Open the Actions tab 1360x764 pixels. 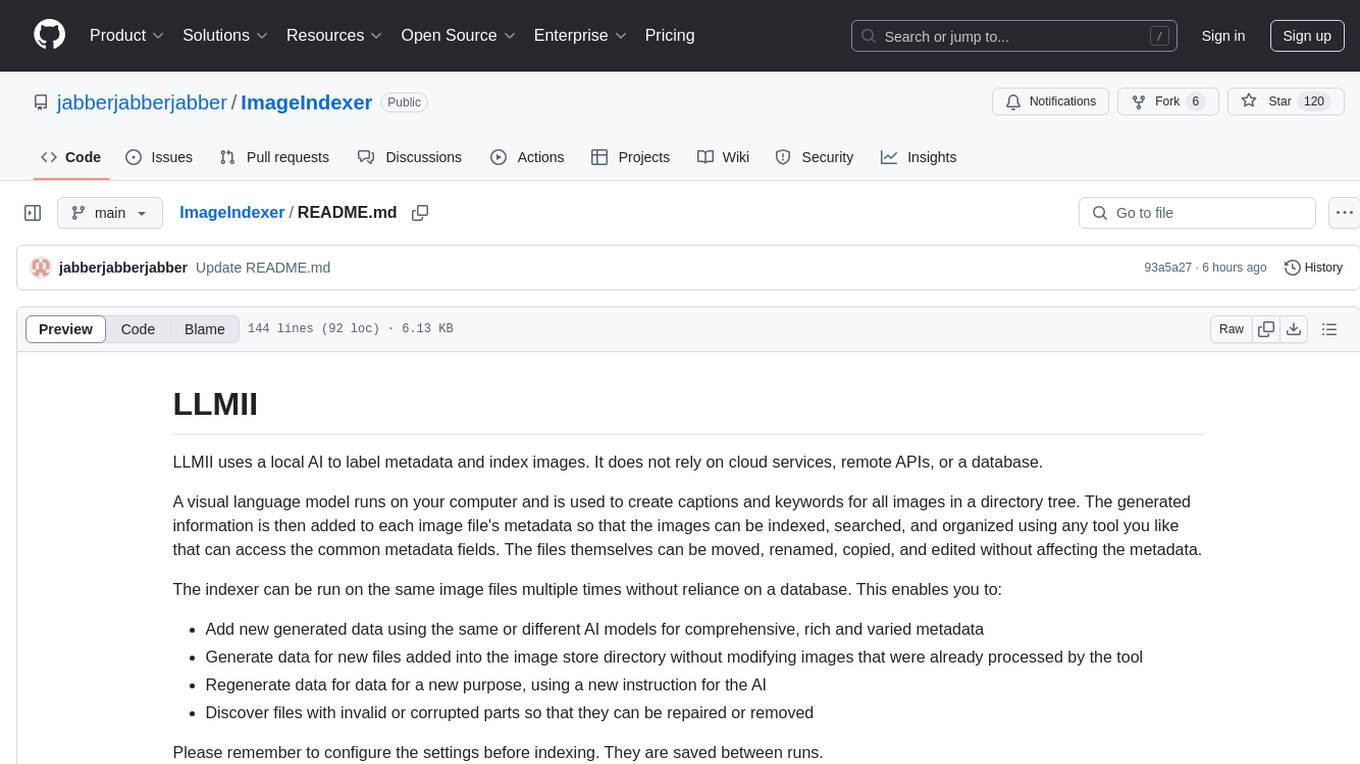[527, 157]
